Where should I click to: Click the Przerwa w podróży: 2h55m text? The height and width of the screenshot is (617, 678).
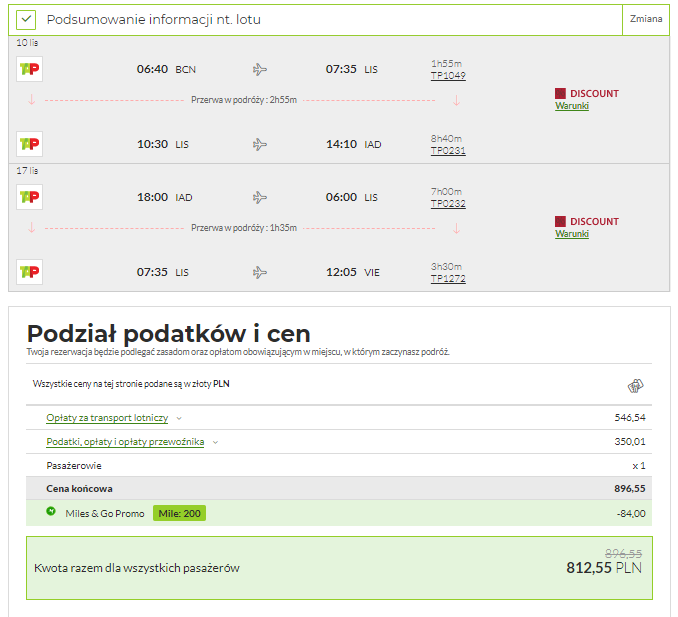click(x=244, y=100)
